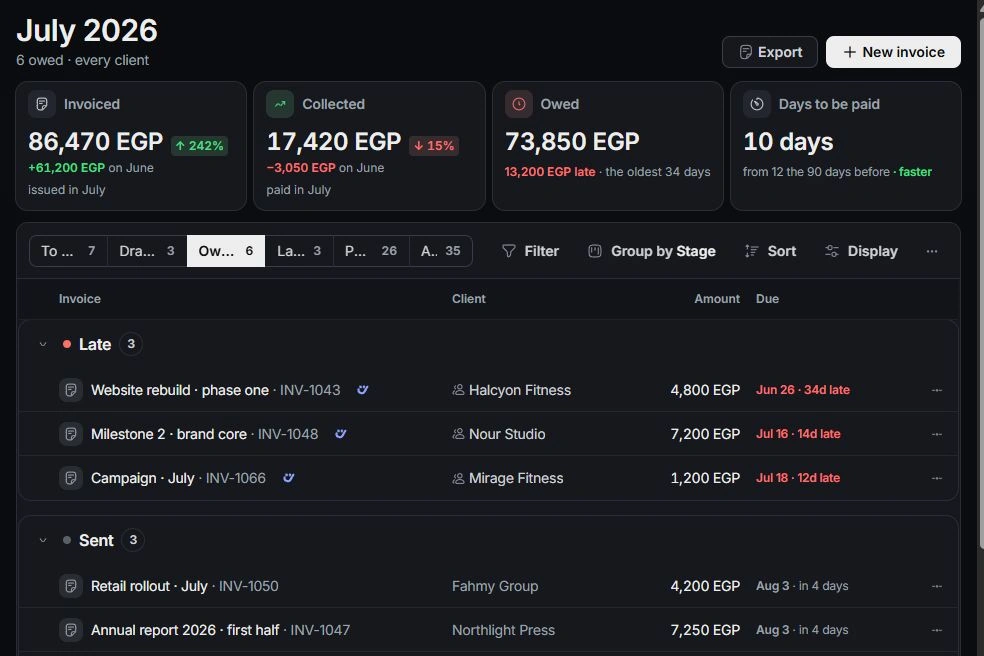The height and width of the screenshot is (656, 984).
Task: Create a New invoice
Action: [x=893, y=52]
